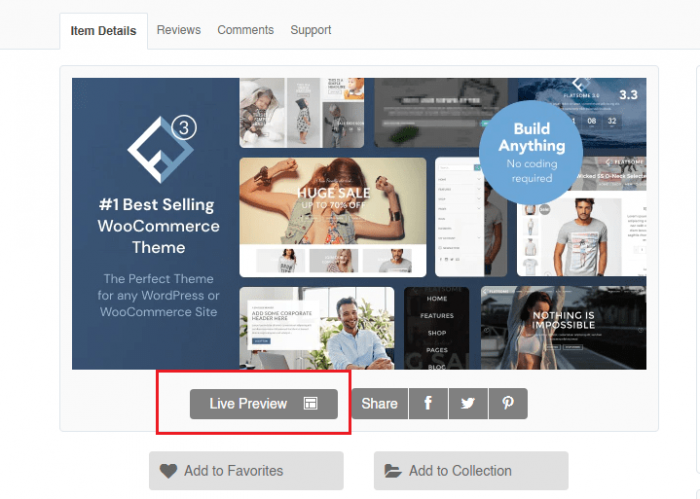The height and width of the screenshot is (499, 700).
Task: Go to the Support tab
Action: click(311, 30)
